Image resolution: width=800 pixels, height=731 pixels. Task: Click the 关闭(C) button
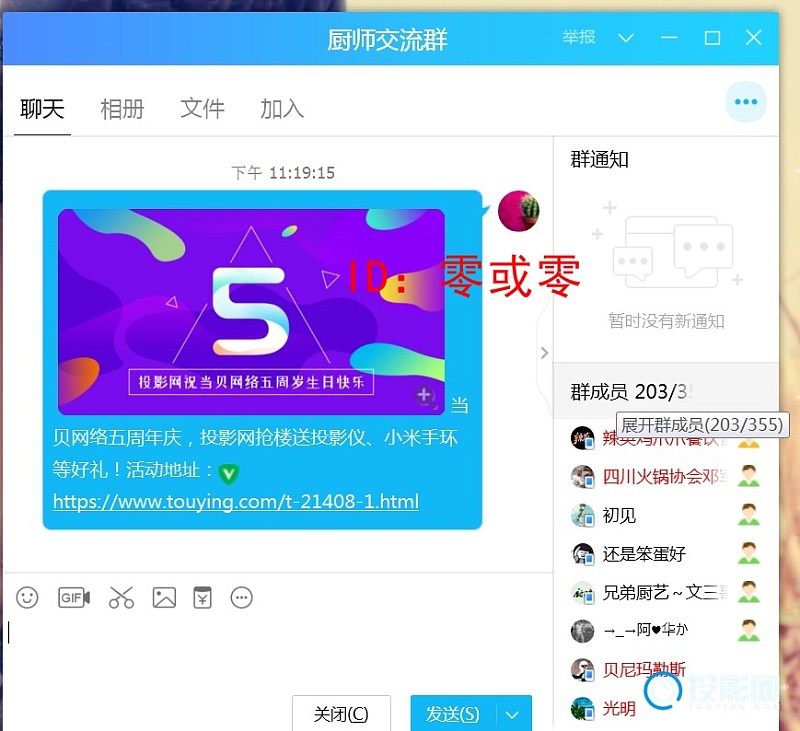(x=341, y=714)
